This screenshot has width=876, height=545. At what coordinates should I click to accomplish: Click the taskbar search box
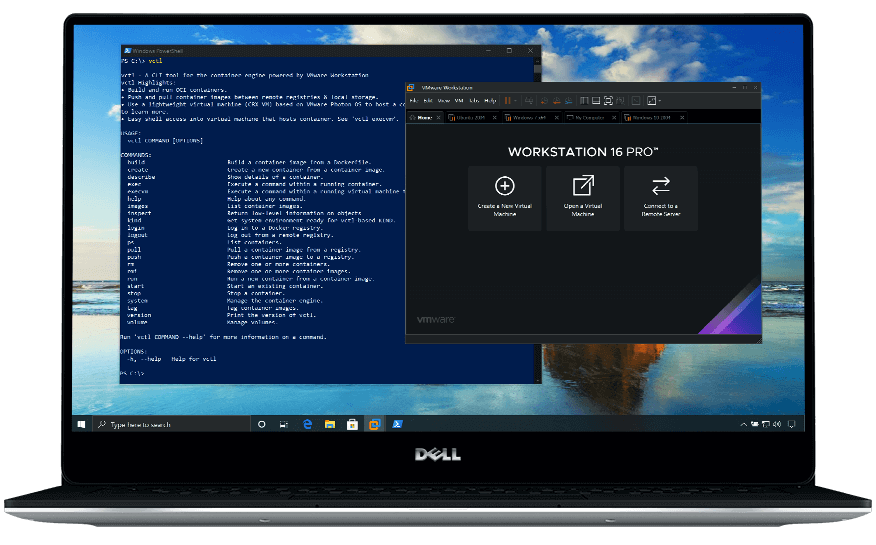(170, 424)
